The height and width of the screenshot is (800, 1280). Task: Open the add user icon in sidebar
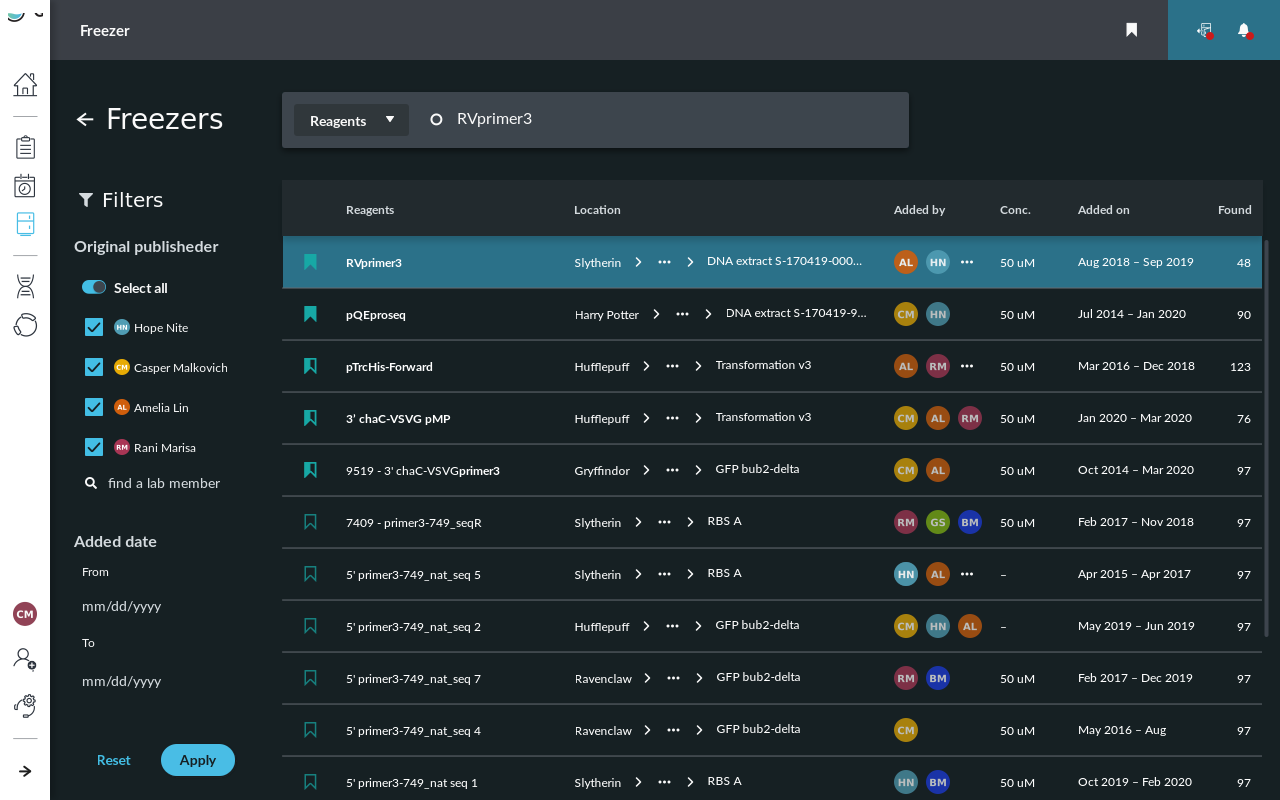[25, 658]
